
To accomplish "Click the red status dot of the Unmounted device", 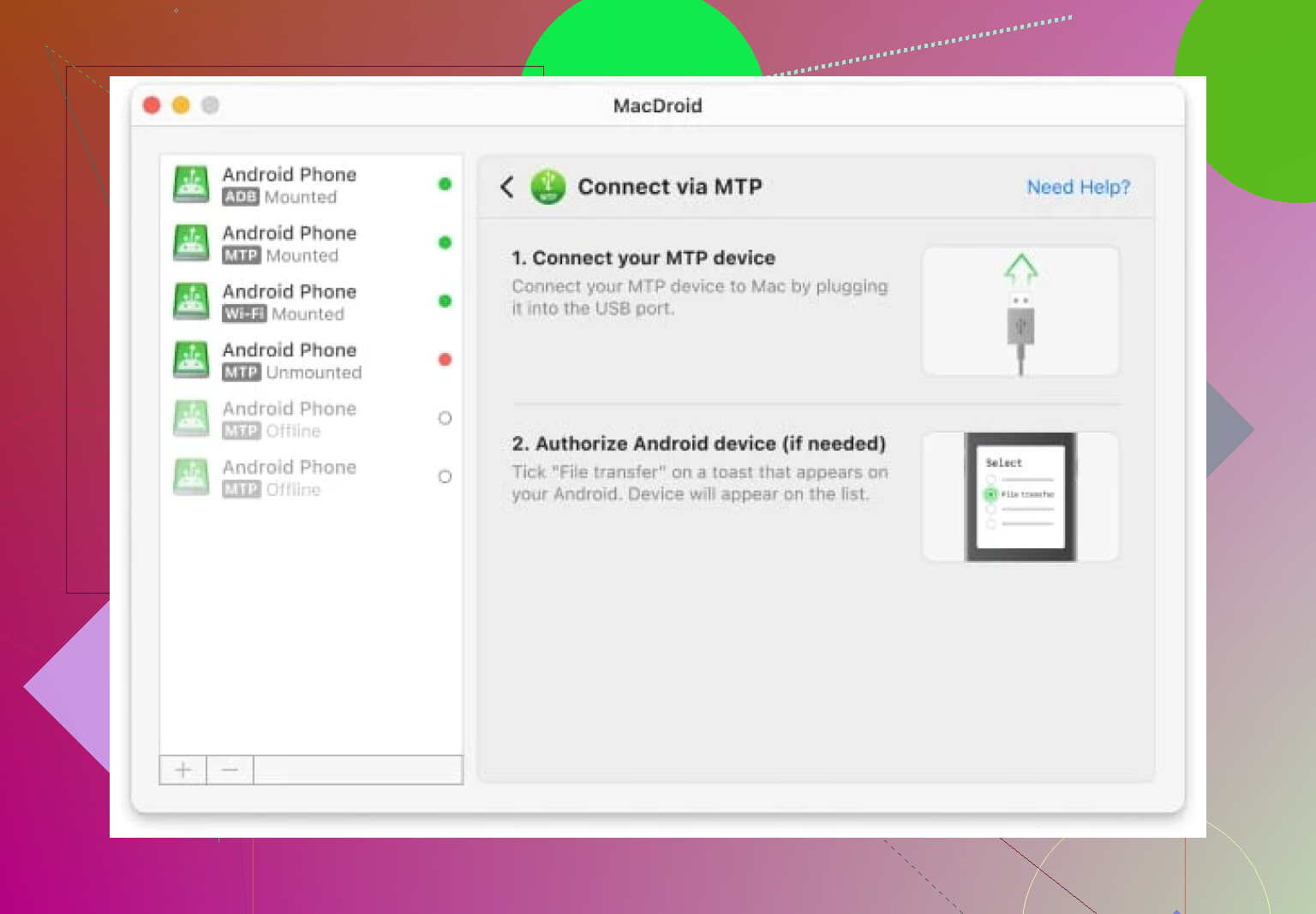I will coord(445,360).
